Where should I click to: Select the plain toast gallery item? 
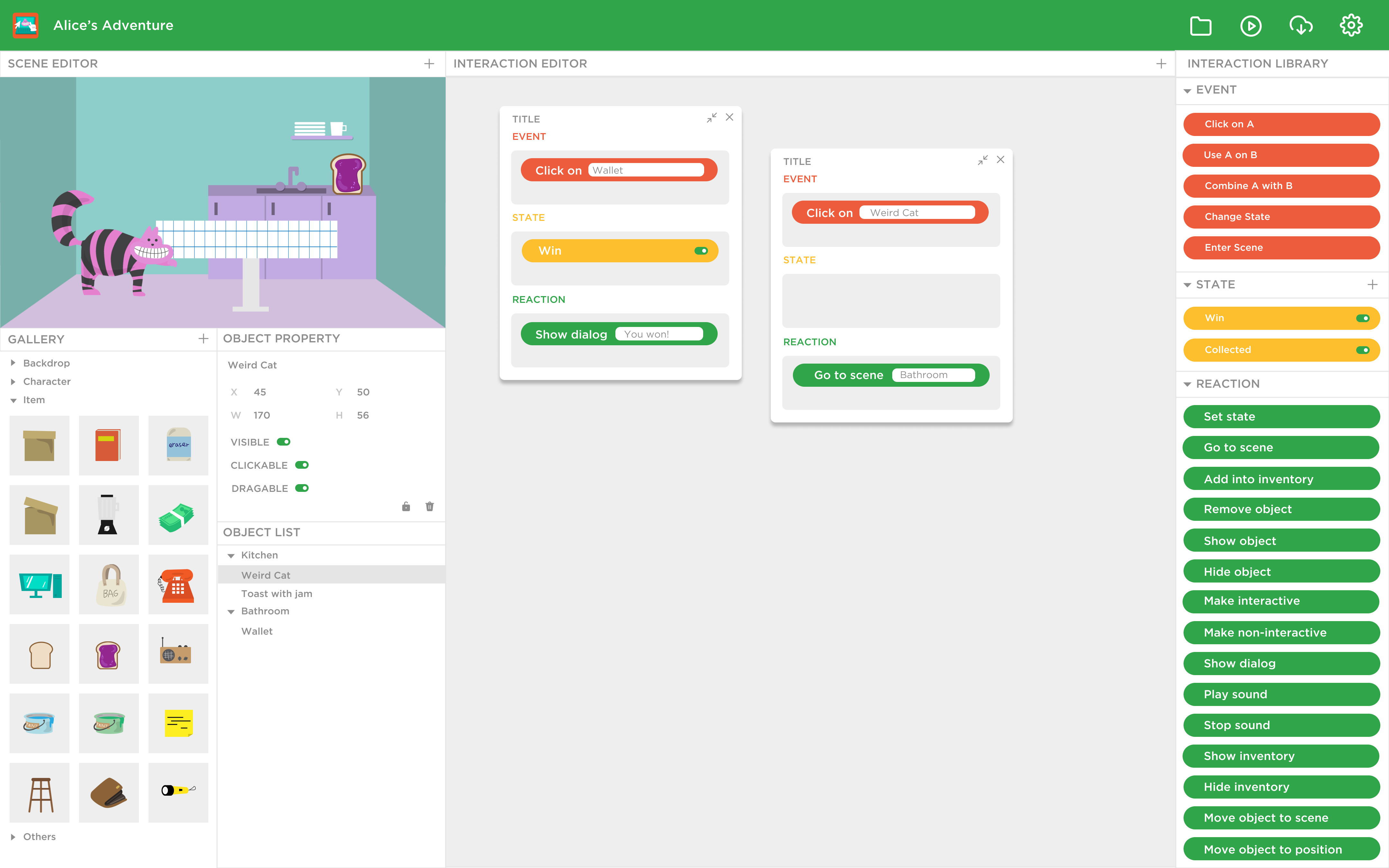[40, 654]
